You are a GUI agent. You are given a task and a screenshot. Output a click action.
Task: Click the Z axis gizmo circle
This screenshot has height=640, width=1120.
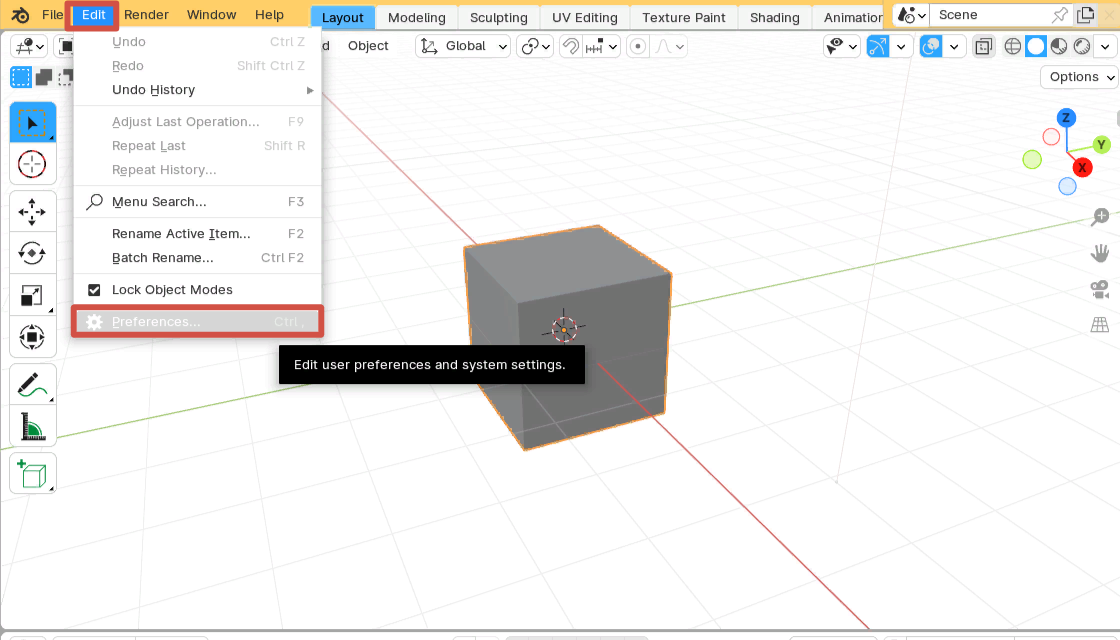1066,118
